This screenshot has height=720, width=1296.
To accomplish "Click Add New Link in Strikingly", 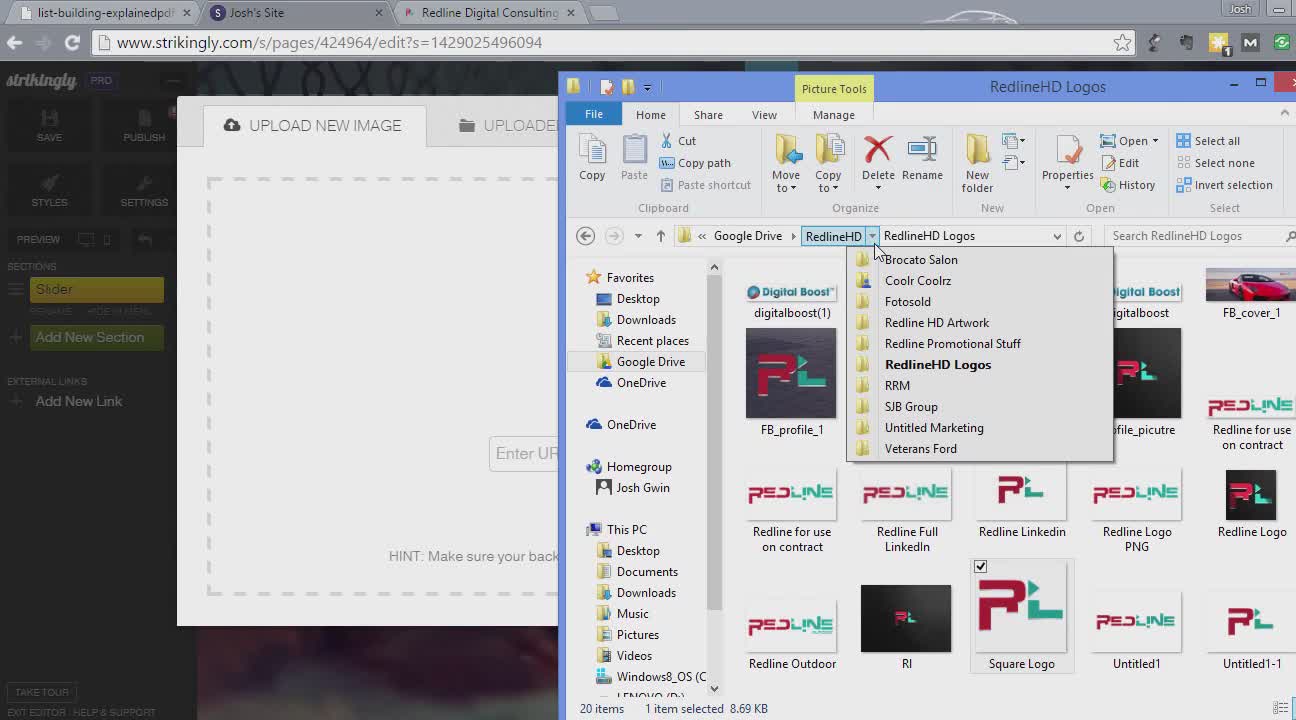I will click(x=79, y=401).
